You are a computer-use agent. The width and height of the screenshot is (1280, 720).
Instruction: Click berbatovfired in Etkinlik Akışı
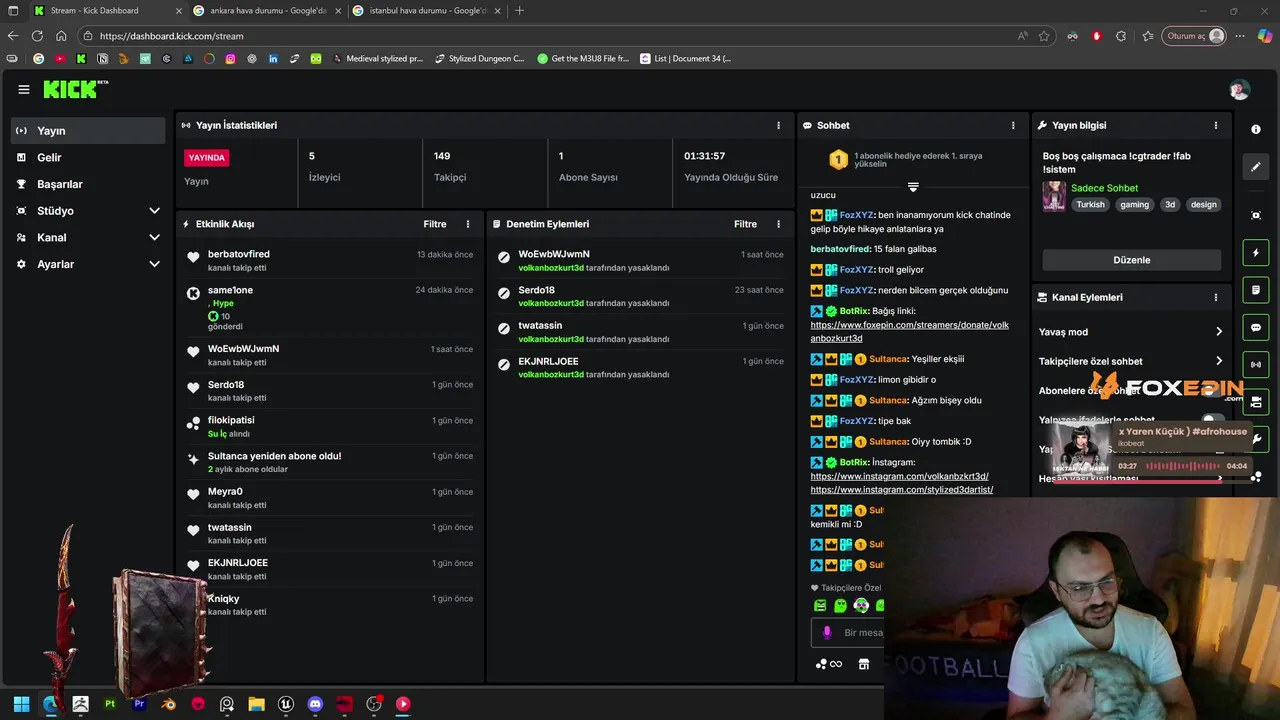click(x=239, y=254)
